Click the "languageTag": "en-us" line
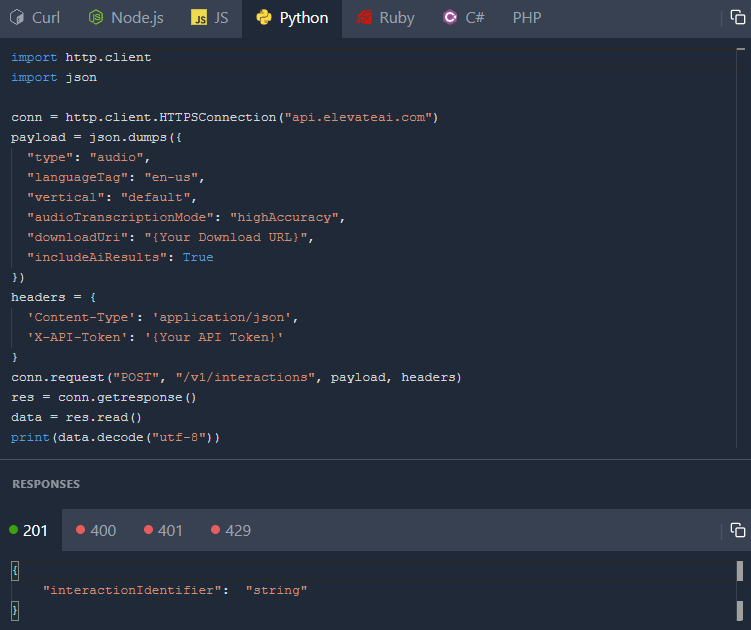The width and height of the screenshot is (751, 630). tap(116, 178)
